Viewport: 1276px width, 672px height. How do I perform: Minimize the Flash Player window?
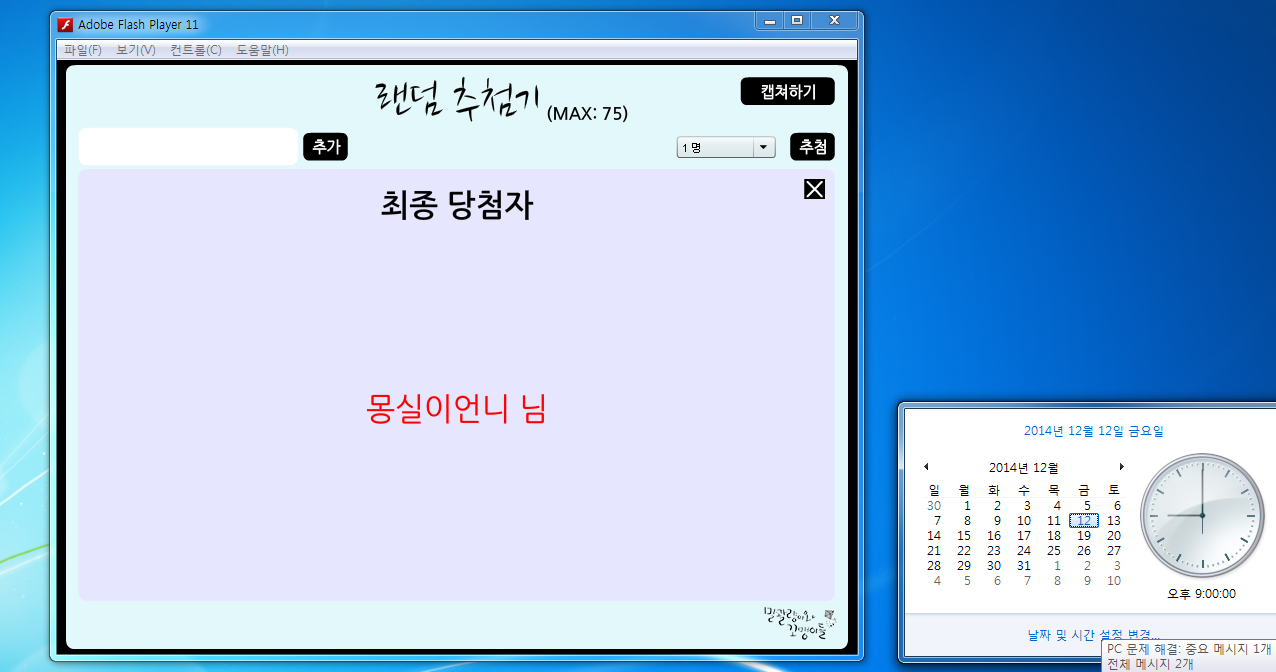(771, 21)
